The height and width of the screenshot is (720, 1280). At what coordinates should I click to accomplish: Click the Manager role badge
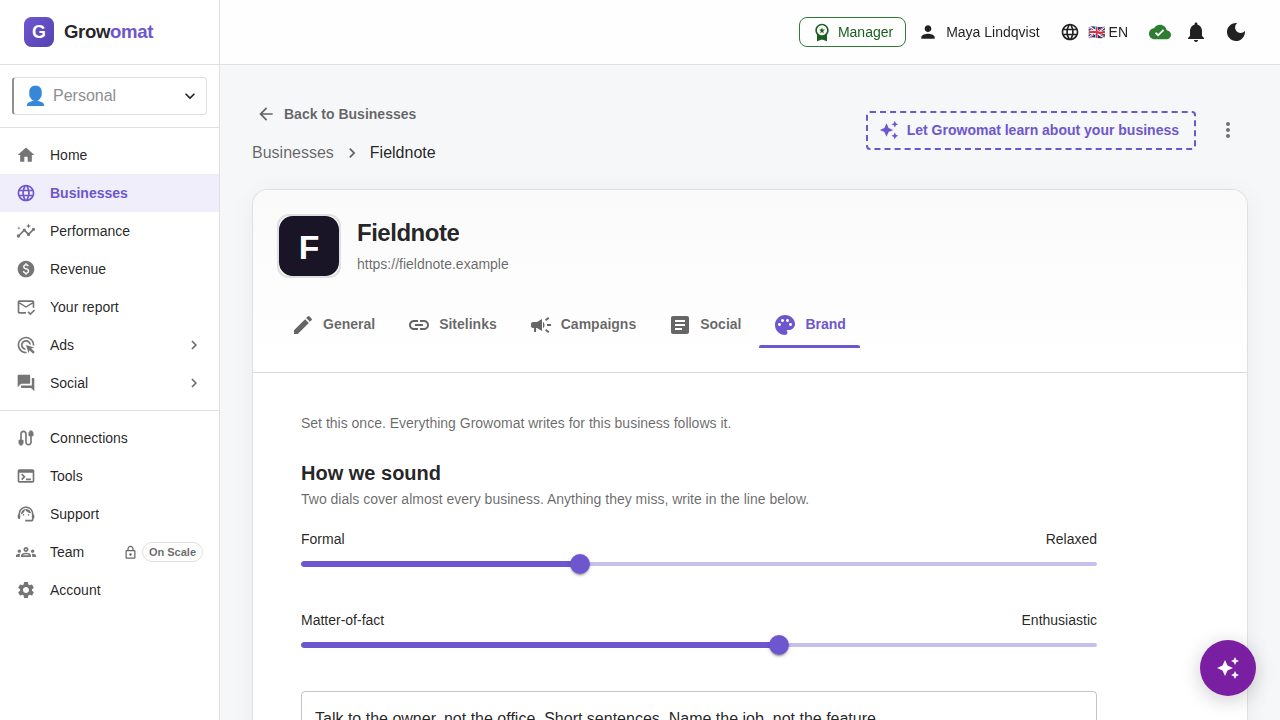point(852,32)
